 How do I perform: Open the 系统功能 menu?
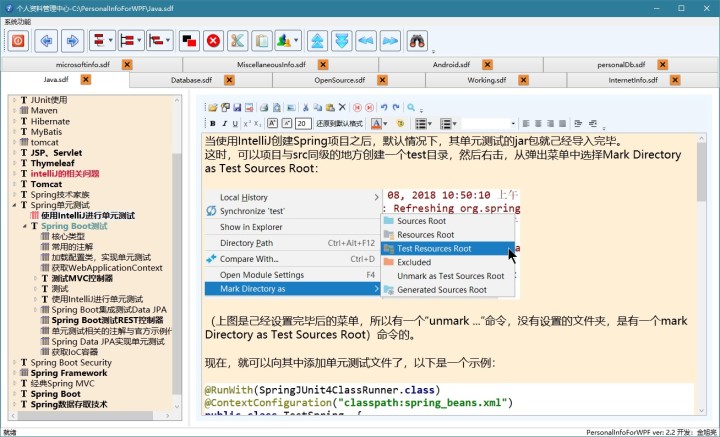[x=18, y=21]
